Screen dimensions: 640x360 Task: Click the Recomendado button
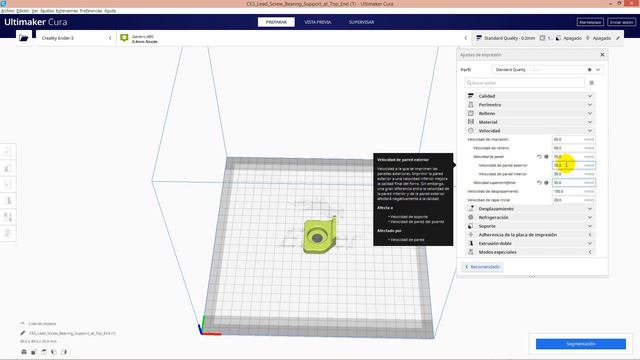pos(482,267)
